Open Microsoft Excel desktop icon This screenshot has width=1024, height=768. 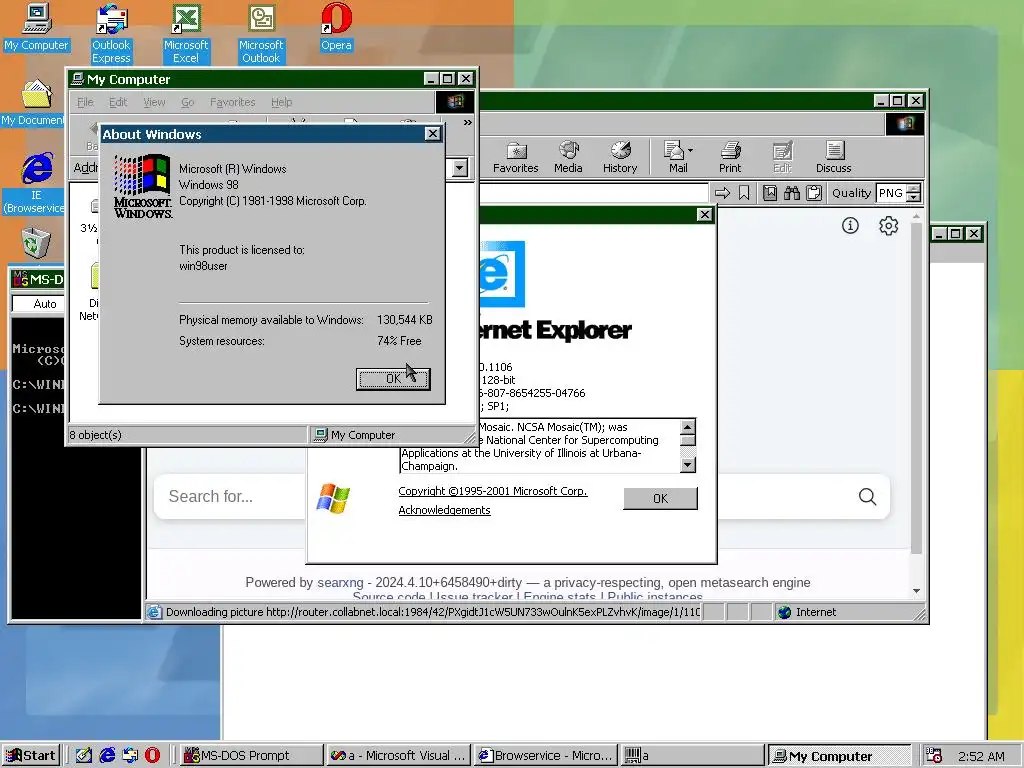click(185, 33)
